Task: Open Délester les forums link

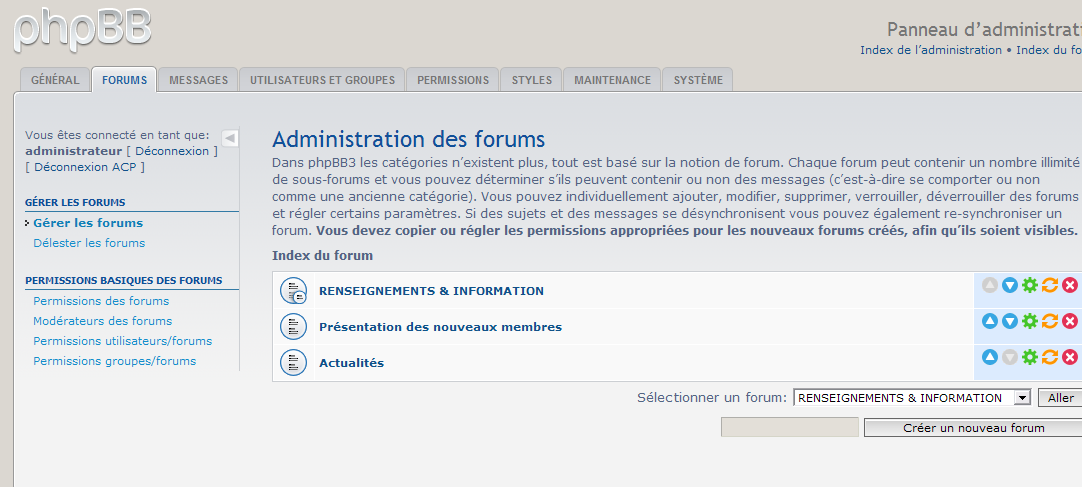Action: coord(89,243)
